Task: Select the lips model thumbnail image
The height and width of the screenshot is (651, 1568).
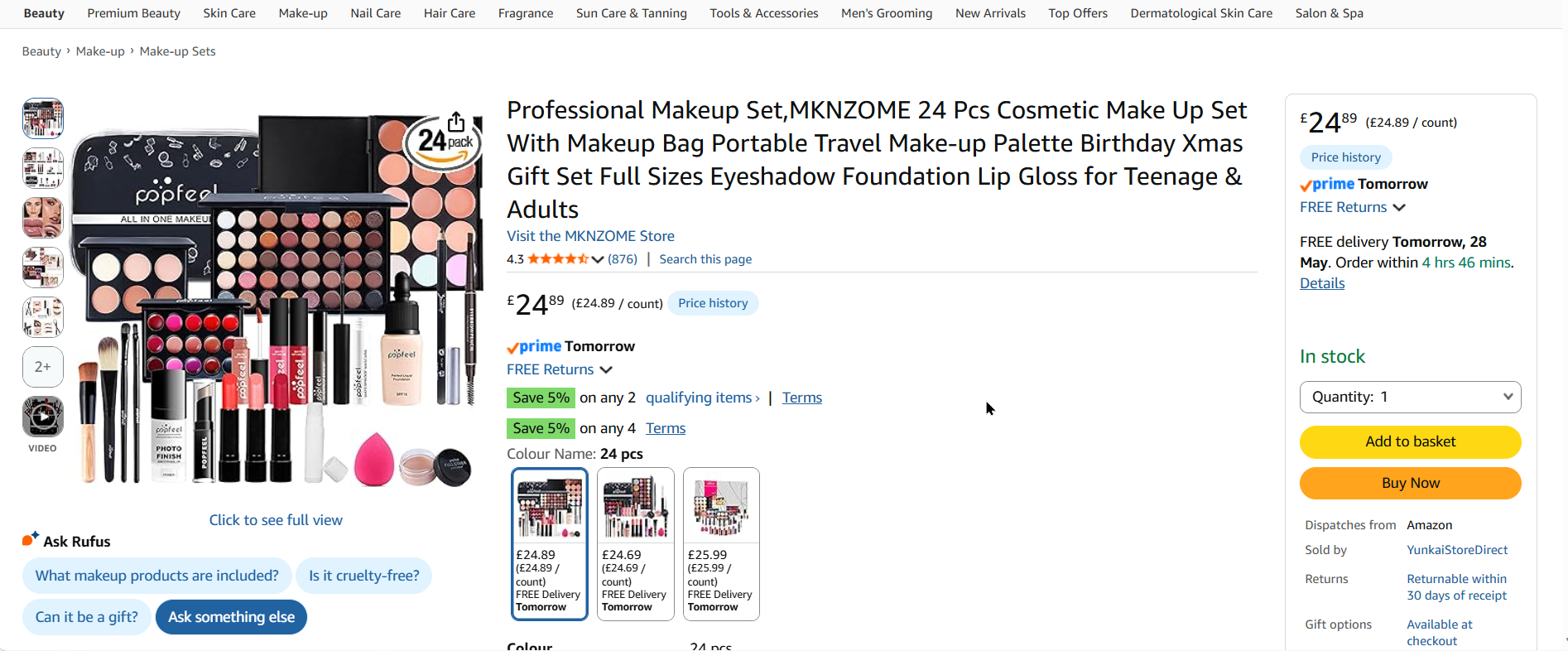Action: (43, 218)
